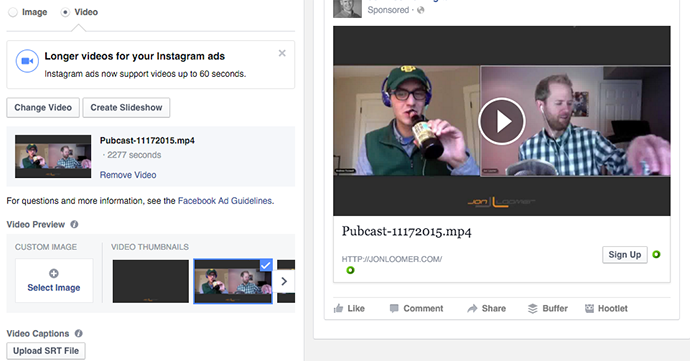Click the Comment speech bubble icon
This screenshot has height=361, width=690.
point(394,308)
